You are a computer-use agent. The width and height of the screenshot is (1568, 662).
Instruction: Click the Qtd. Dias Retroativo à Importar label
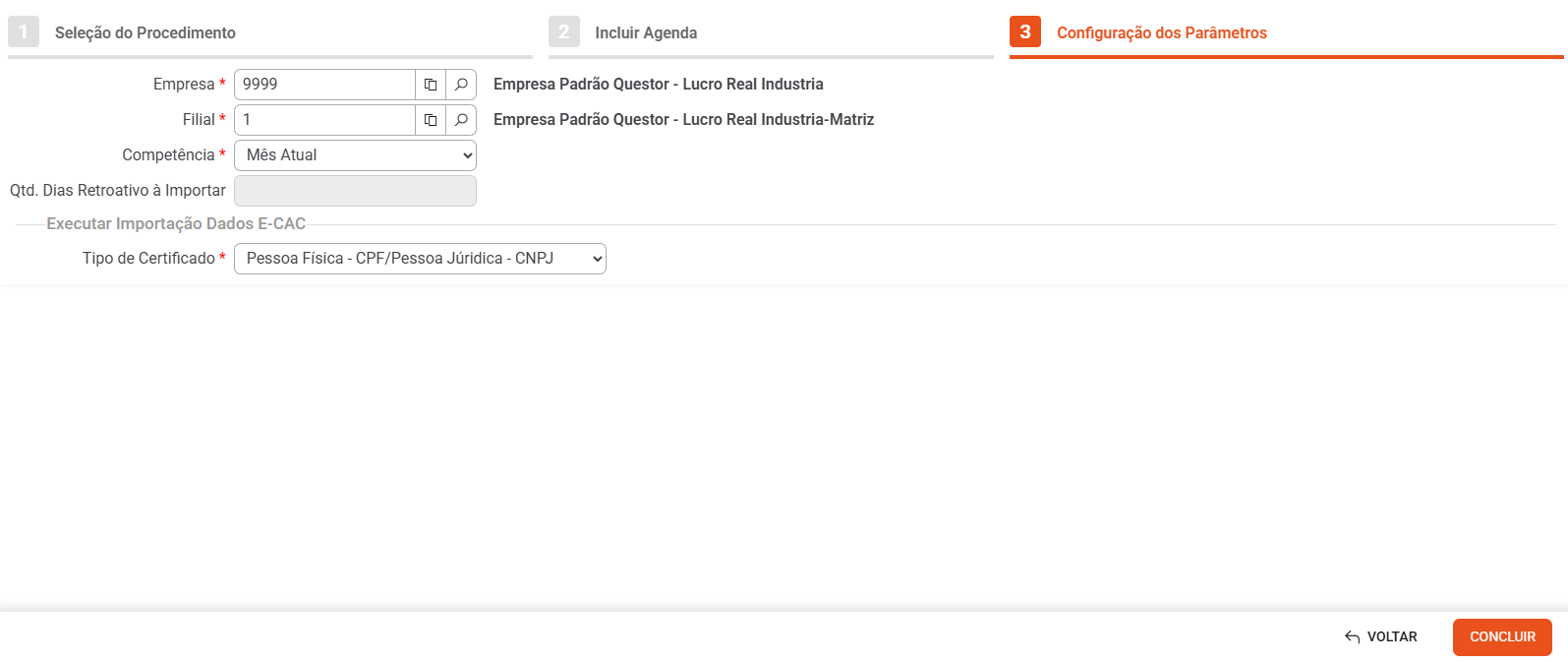(x=118, y=191)
